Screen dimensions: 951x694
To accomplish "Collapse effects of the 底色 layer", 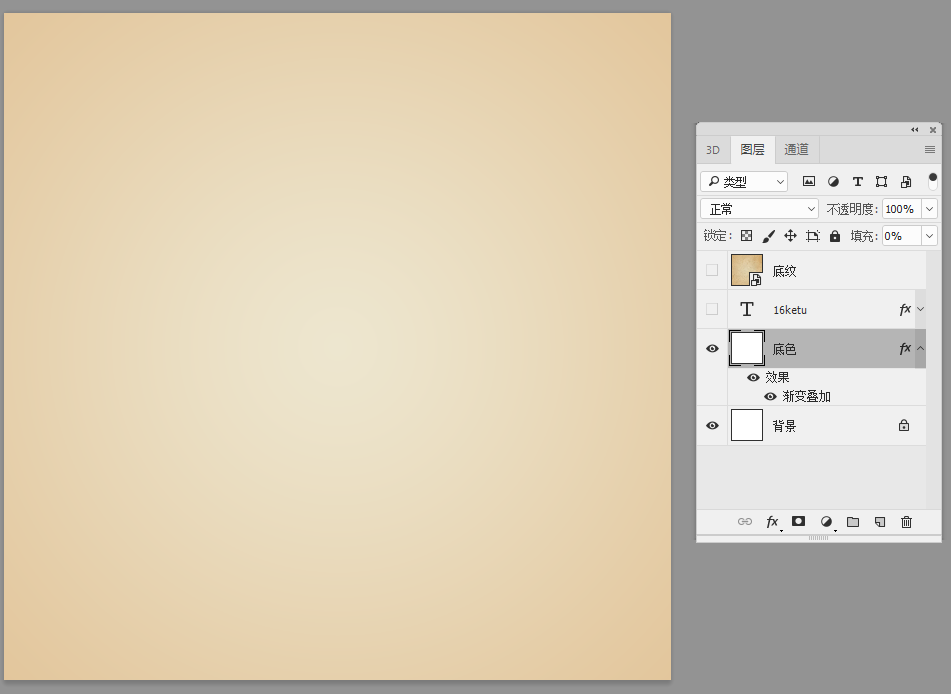I will click(x=920, y=348).
